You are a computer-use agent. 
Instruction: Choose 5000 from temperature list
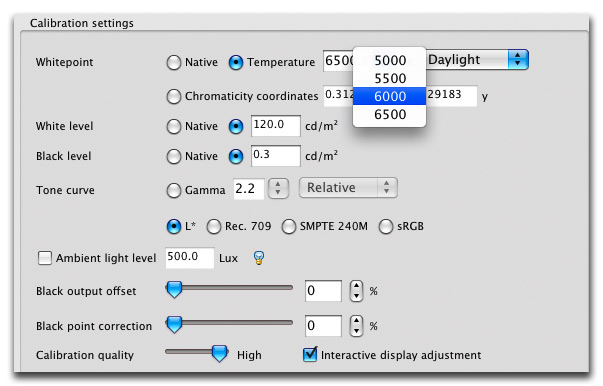[x=390, y=60]
